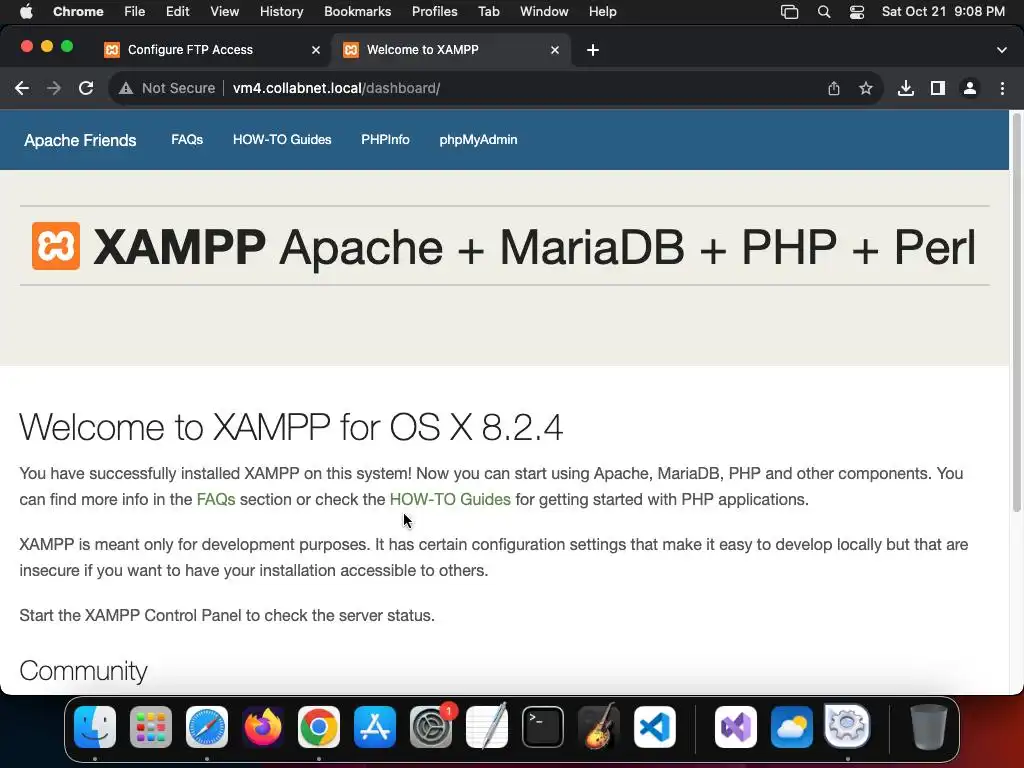The width and height of the screenshot is (1024, 768).
Task: Open Finder from the Dock
Action: 95,727
